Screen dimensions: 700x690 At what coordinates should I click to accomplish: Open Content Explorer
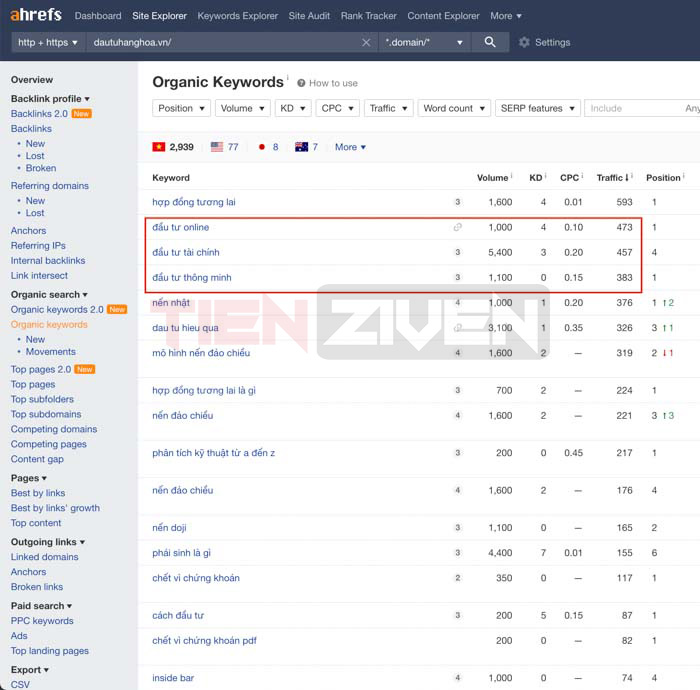pos(443,16)
